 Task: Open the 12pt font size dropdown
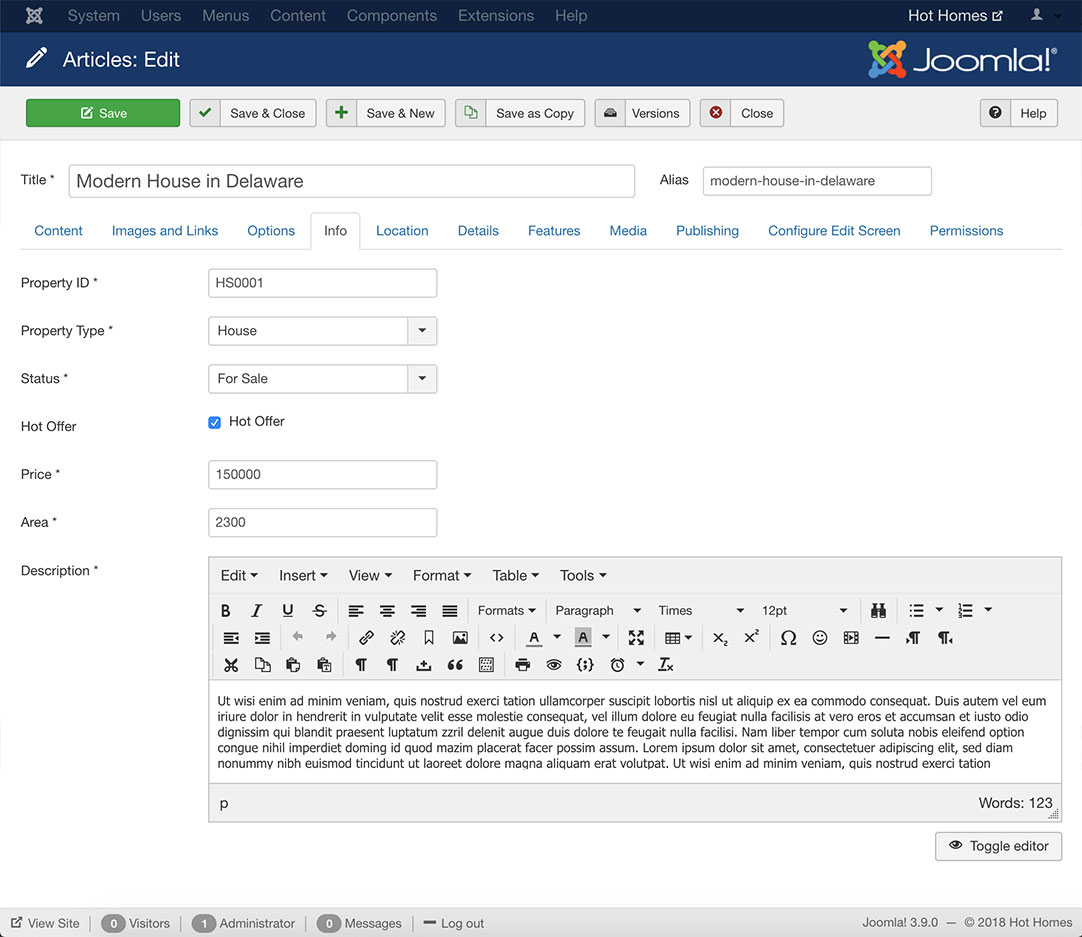point(804,611)
